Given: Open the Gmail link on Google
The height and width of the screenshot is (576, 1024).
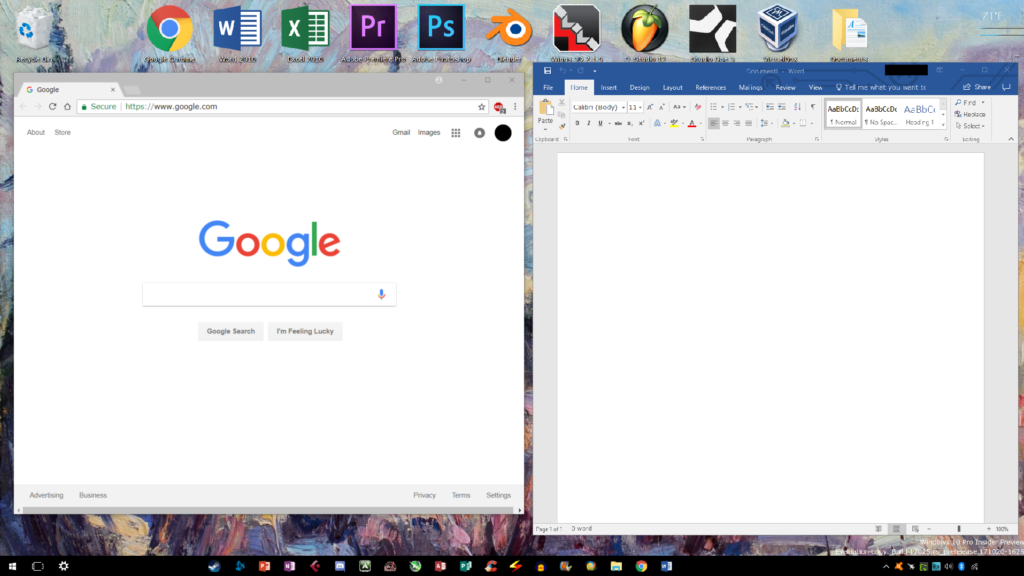Looking at the screenshot, I should coord(401,133).
